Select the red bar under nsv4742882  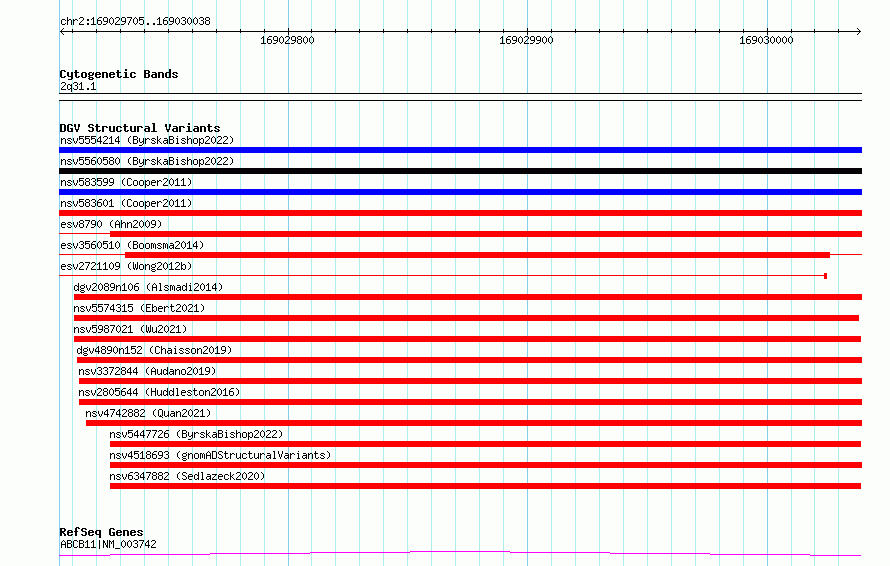pos(474,423)
